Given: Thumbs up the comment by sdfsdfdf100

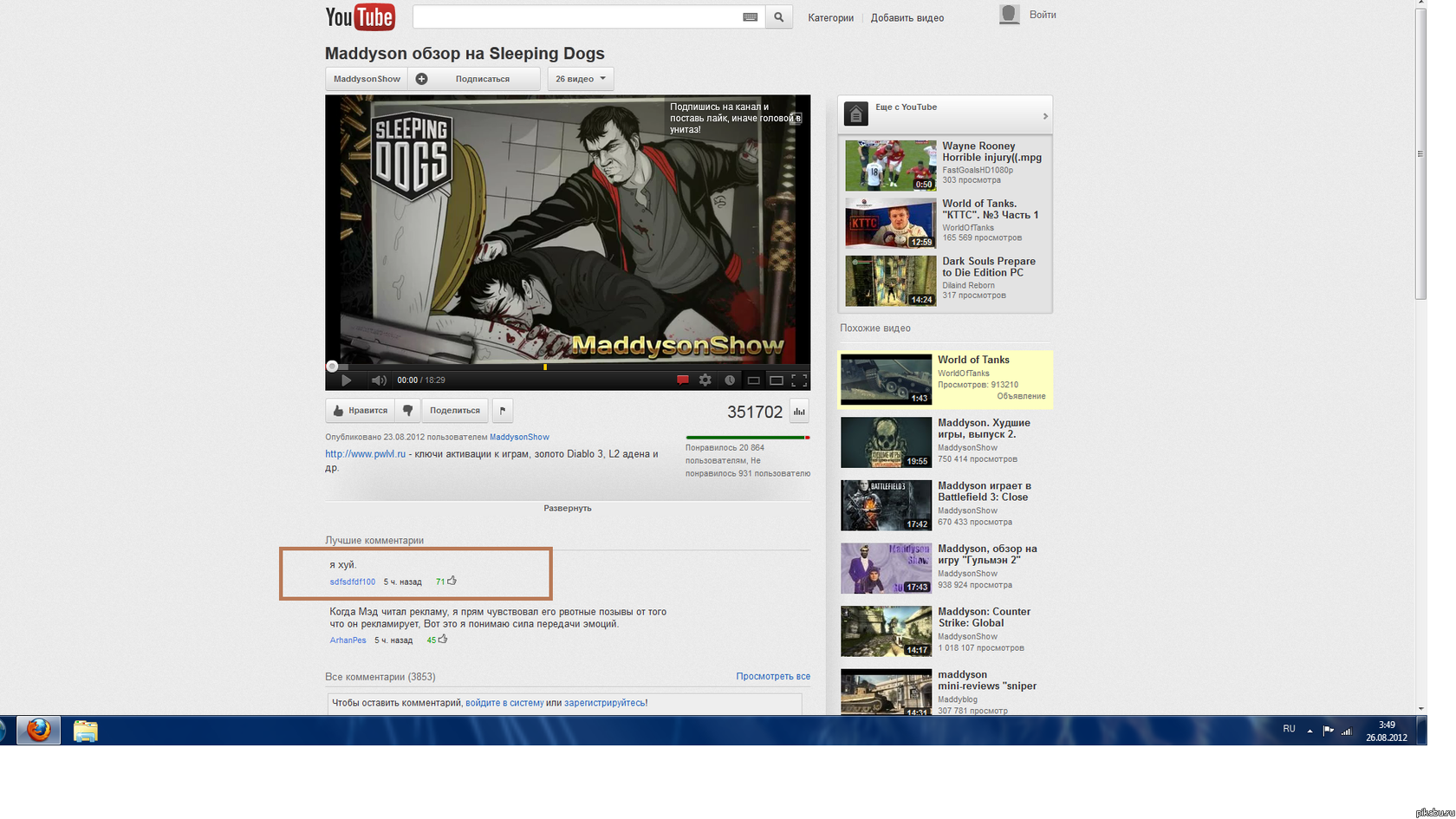Looking at the screenshot, I should point(452,581).
